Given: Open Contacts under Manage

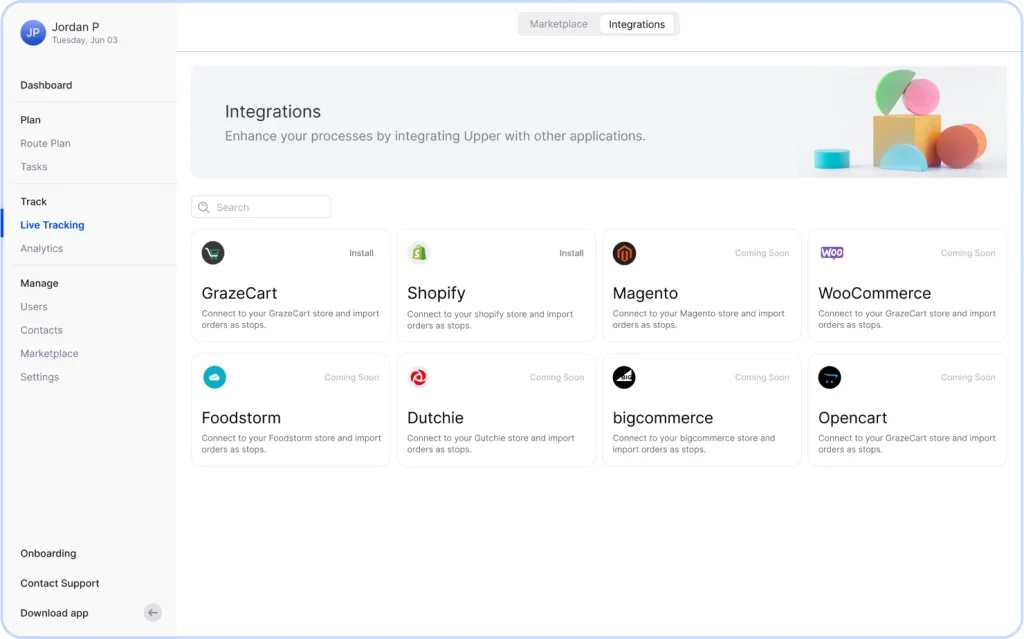Looking at the screenshot, I should [x=42, y=330].
